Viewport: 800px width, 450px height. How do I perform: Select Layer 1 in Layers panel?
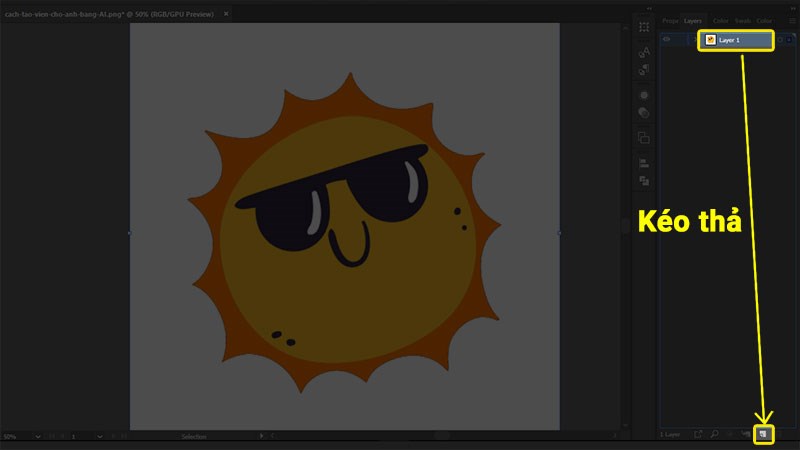pyautogui.click(x=742, y=40)
